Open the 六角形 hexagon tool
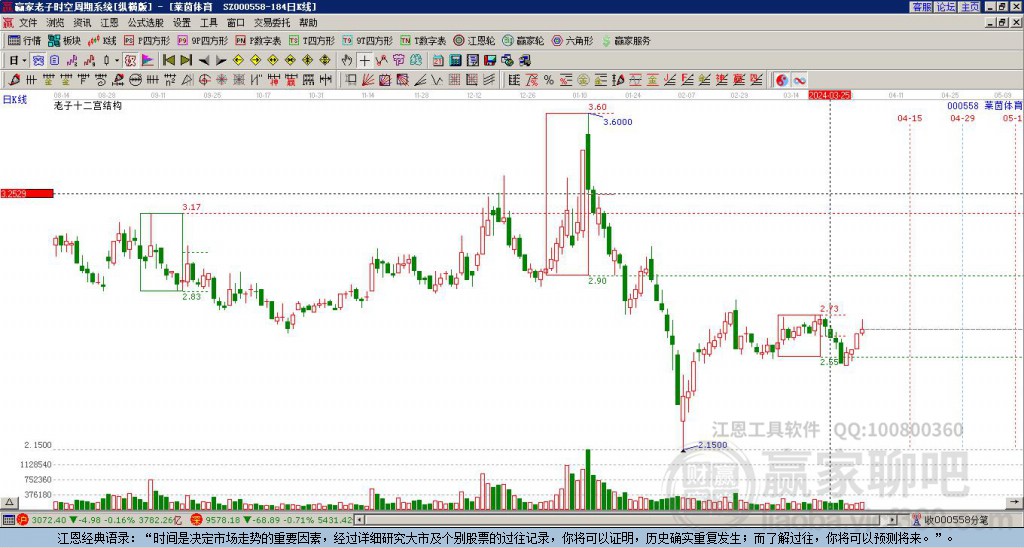Screen dimensions: 1024x548 pos(572,40)
